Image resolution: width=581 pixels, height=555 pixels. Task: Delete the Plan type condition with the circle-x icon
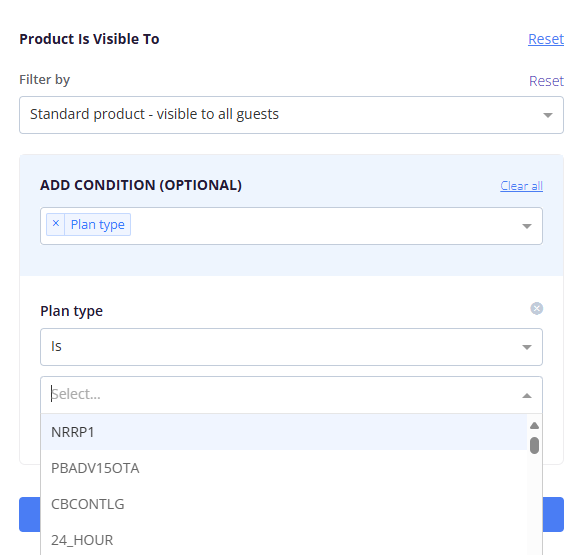click(x=536, y=308)
